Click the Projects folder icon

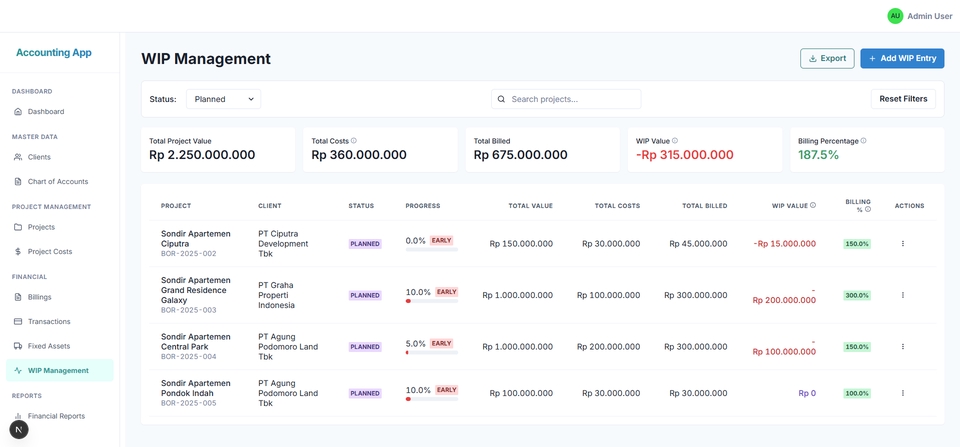(x=18, y=227)
